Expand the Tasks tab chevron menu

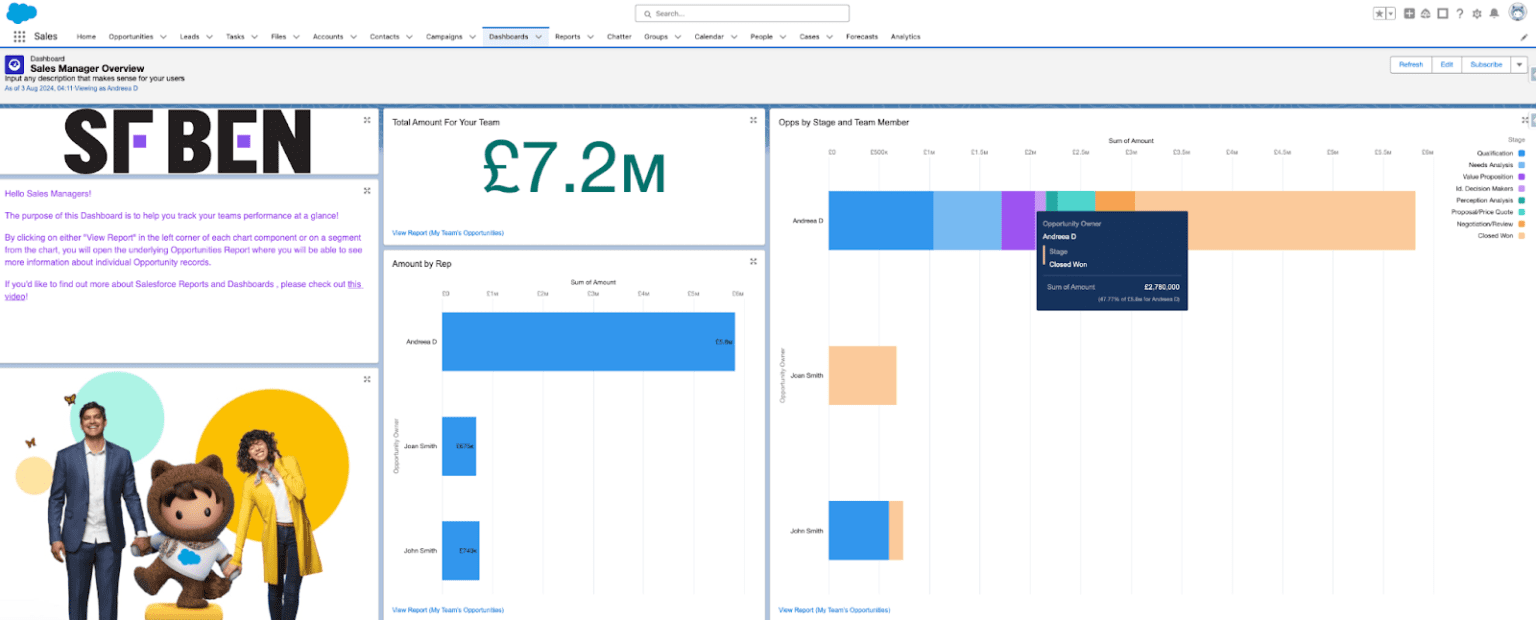point(254,37)
